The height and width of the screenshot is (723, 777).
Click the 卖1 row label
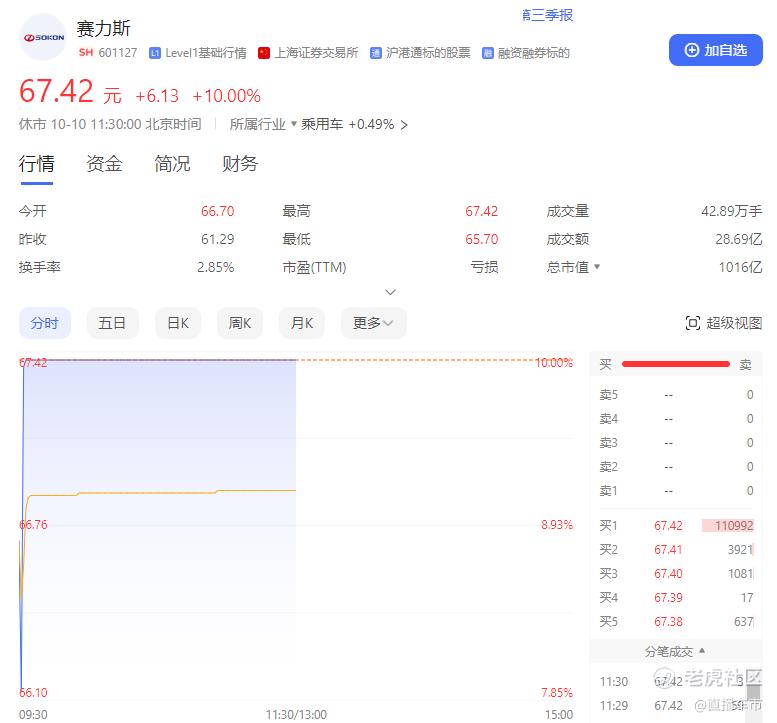(609, 491)
